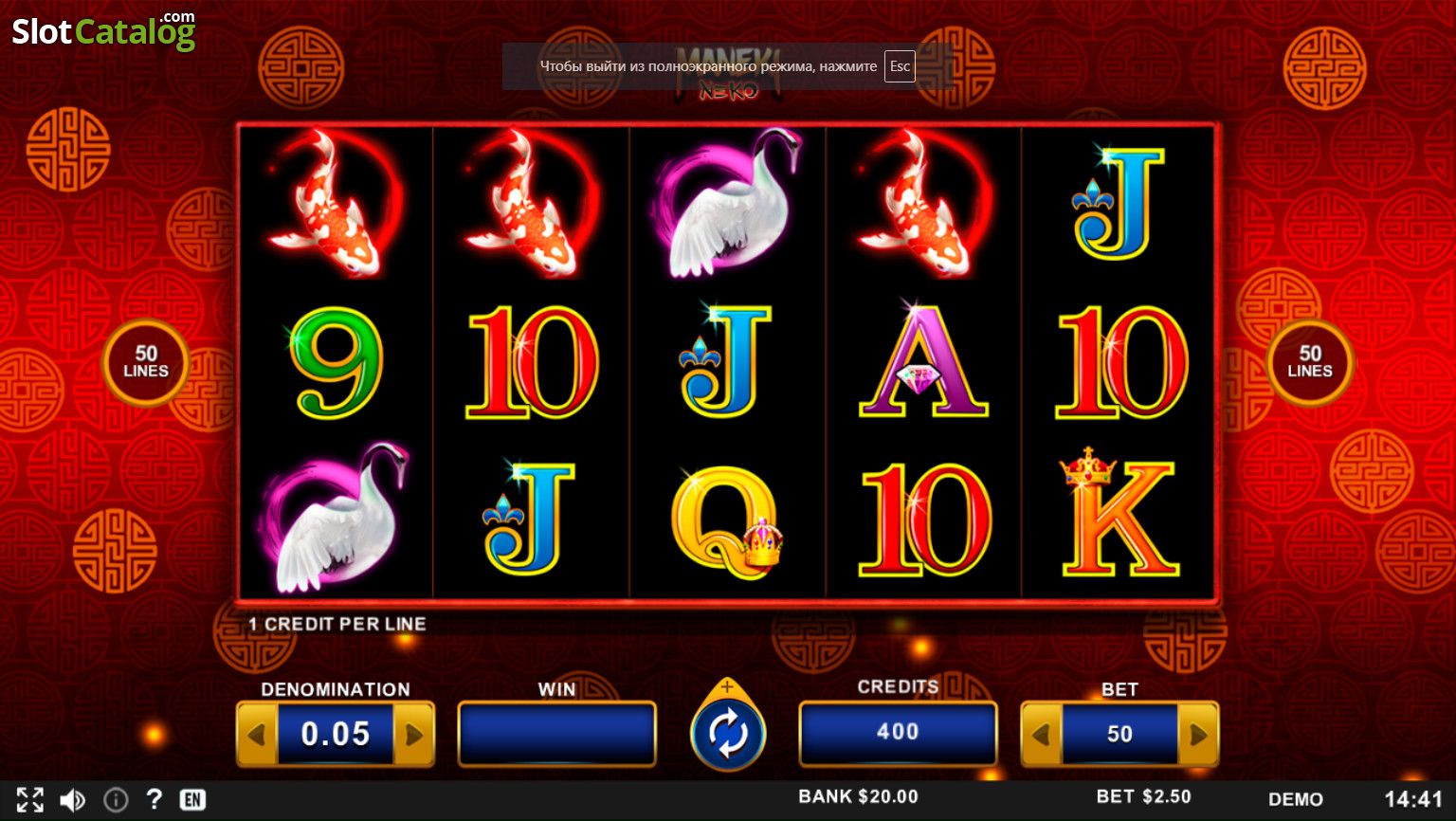Open the SlotCatalog.com logo link
This screenshot has width=1456, height=821.
(x=103, y=30)
